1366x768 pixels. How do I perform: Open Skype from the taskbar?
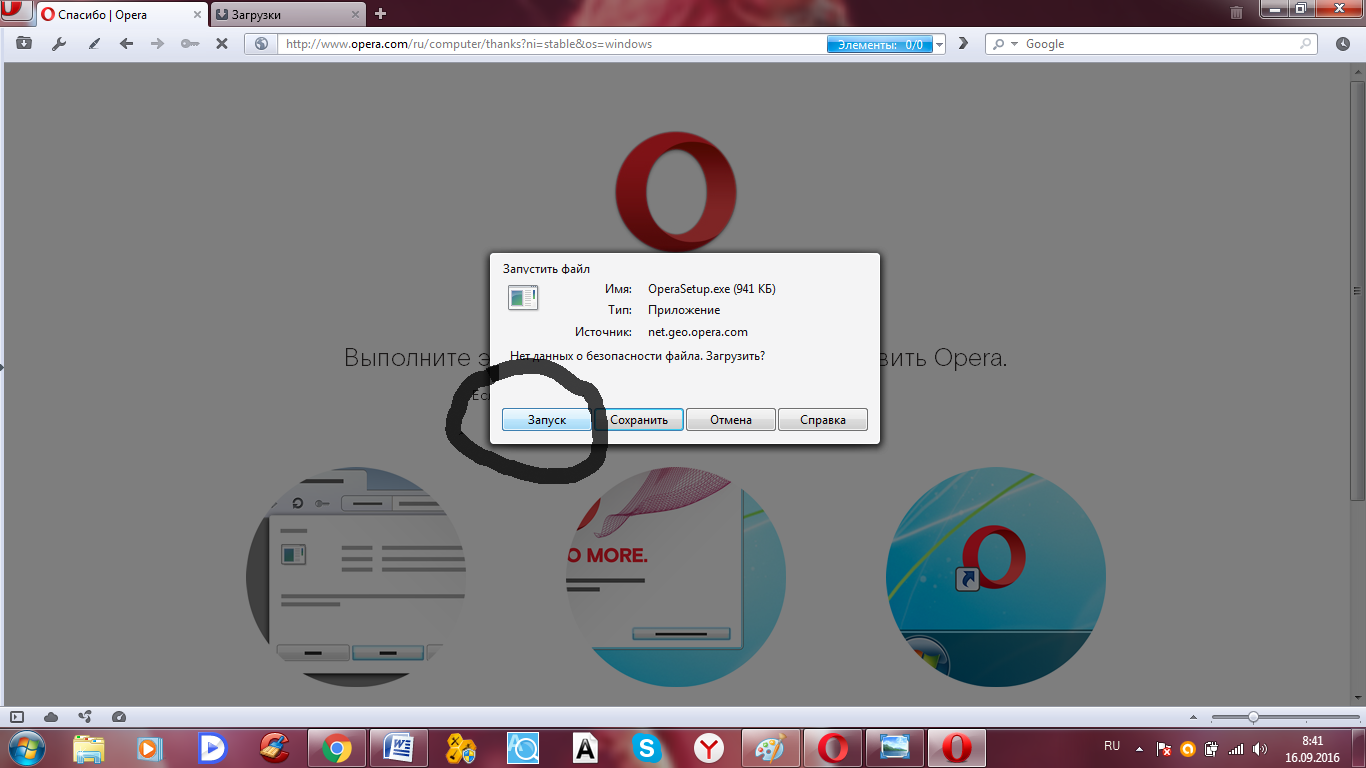coord(647,747)
